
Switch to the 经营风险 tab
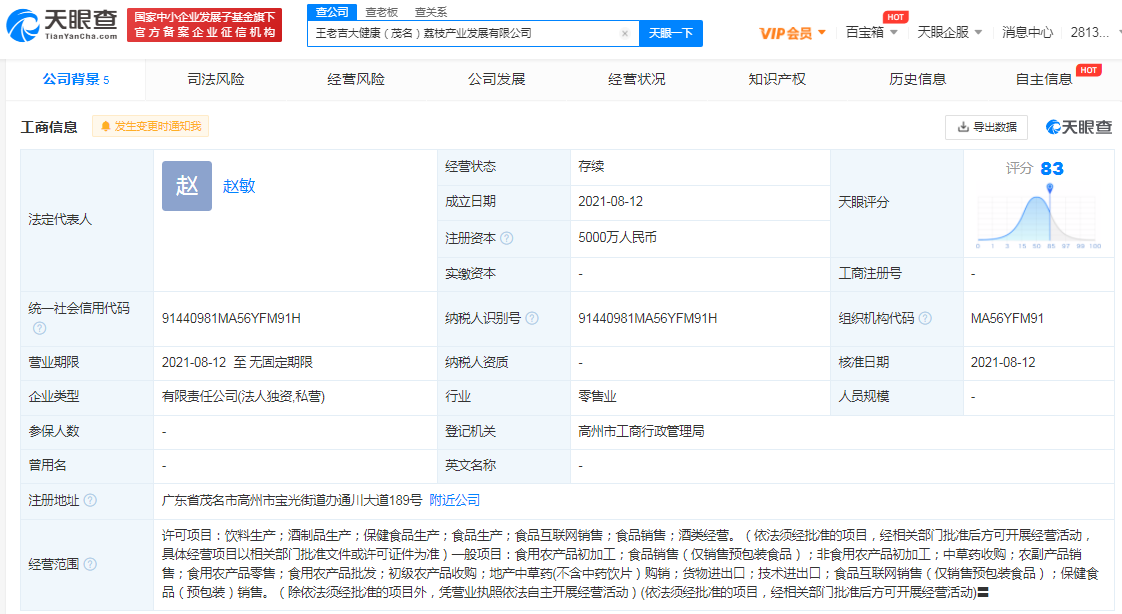pos(356,79)
